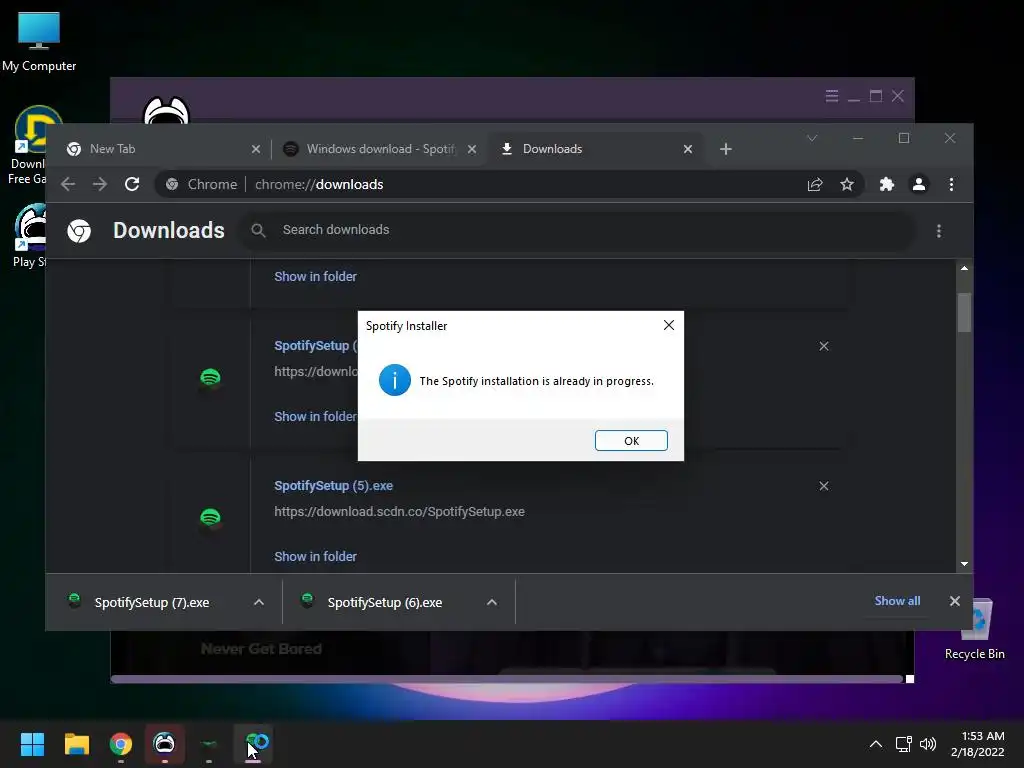Open hamburger menu in background purple window

pyautogui.click(x=831, y=96)
